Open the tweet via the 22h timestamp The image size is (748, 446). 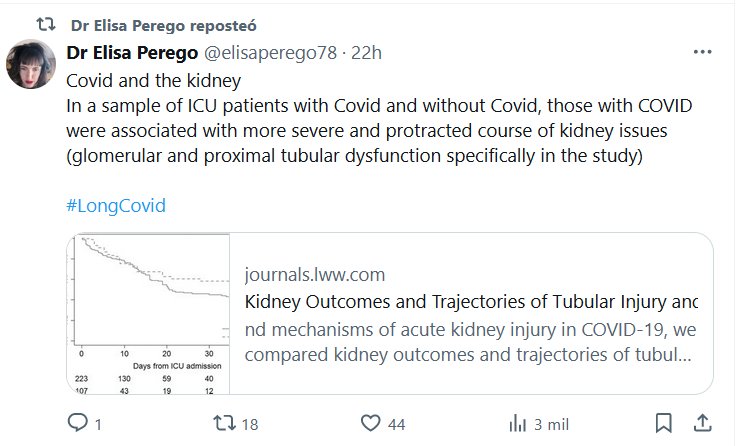pos(367,52)
